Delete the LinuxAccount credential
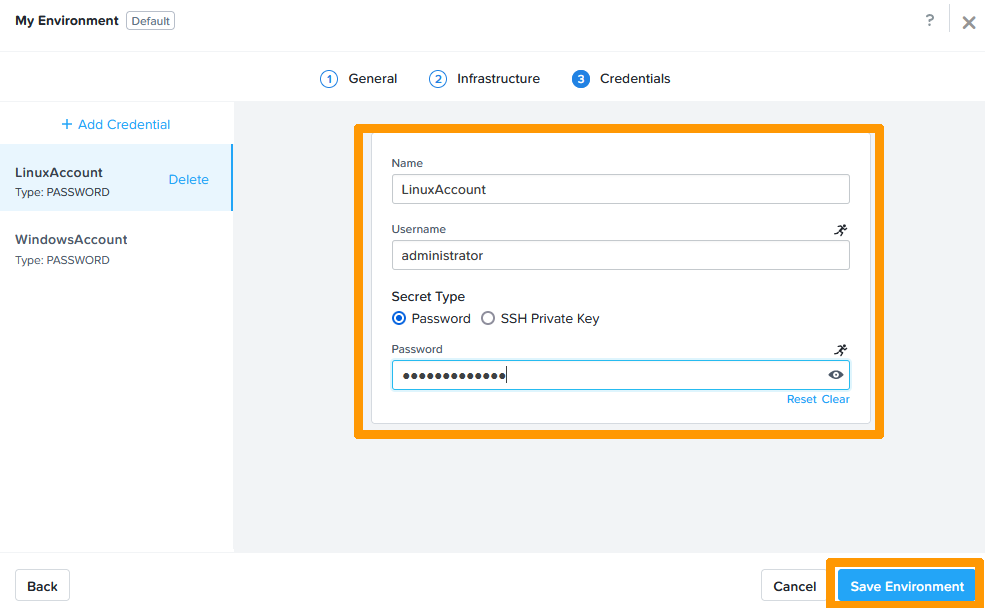Screen dimensions: 985x608 tap(188, 180)
